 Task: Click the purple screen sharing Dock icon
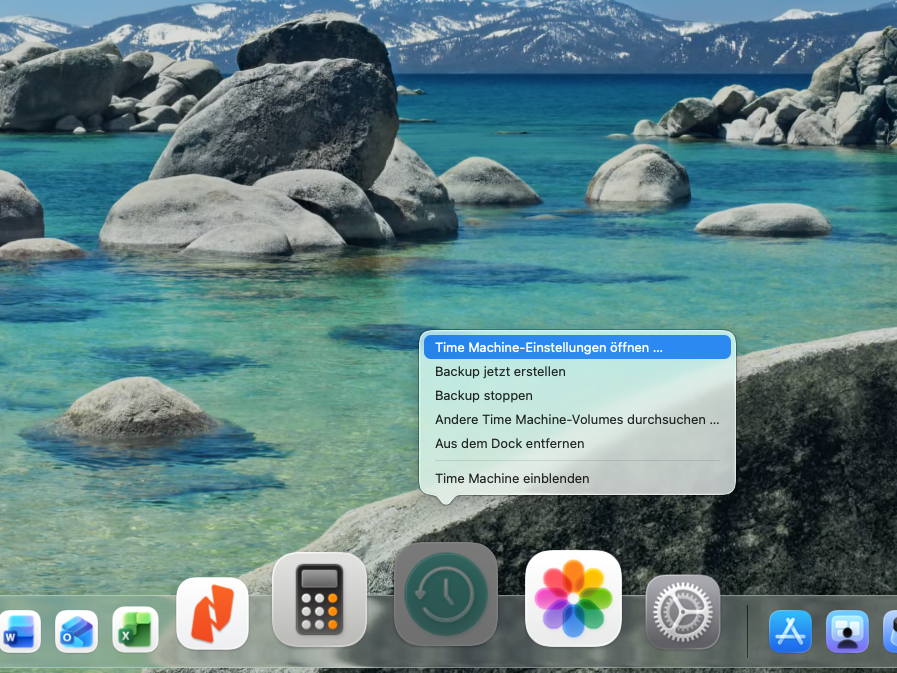[x=847, y=631]
